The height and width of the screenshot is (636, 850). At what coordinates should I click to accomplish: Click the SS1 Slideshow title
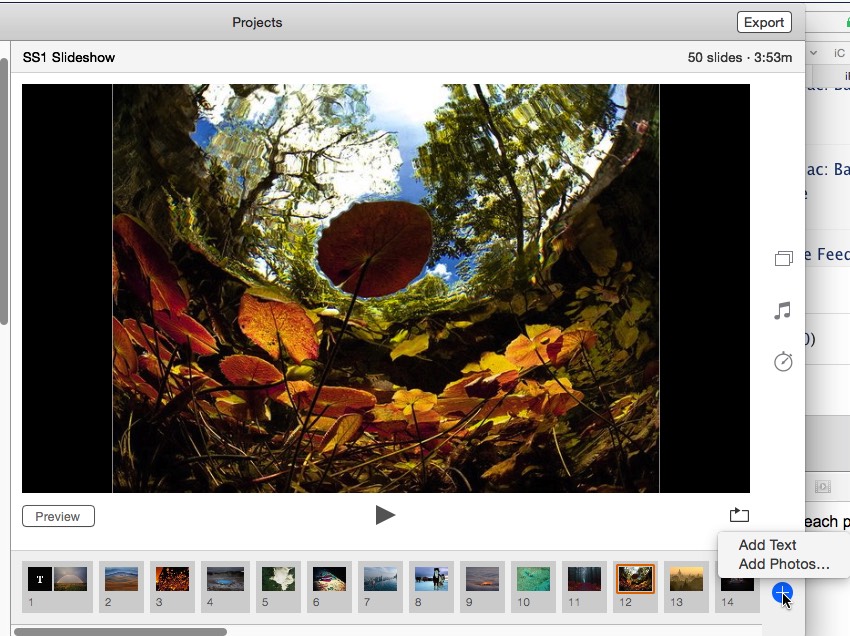69,57
